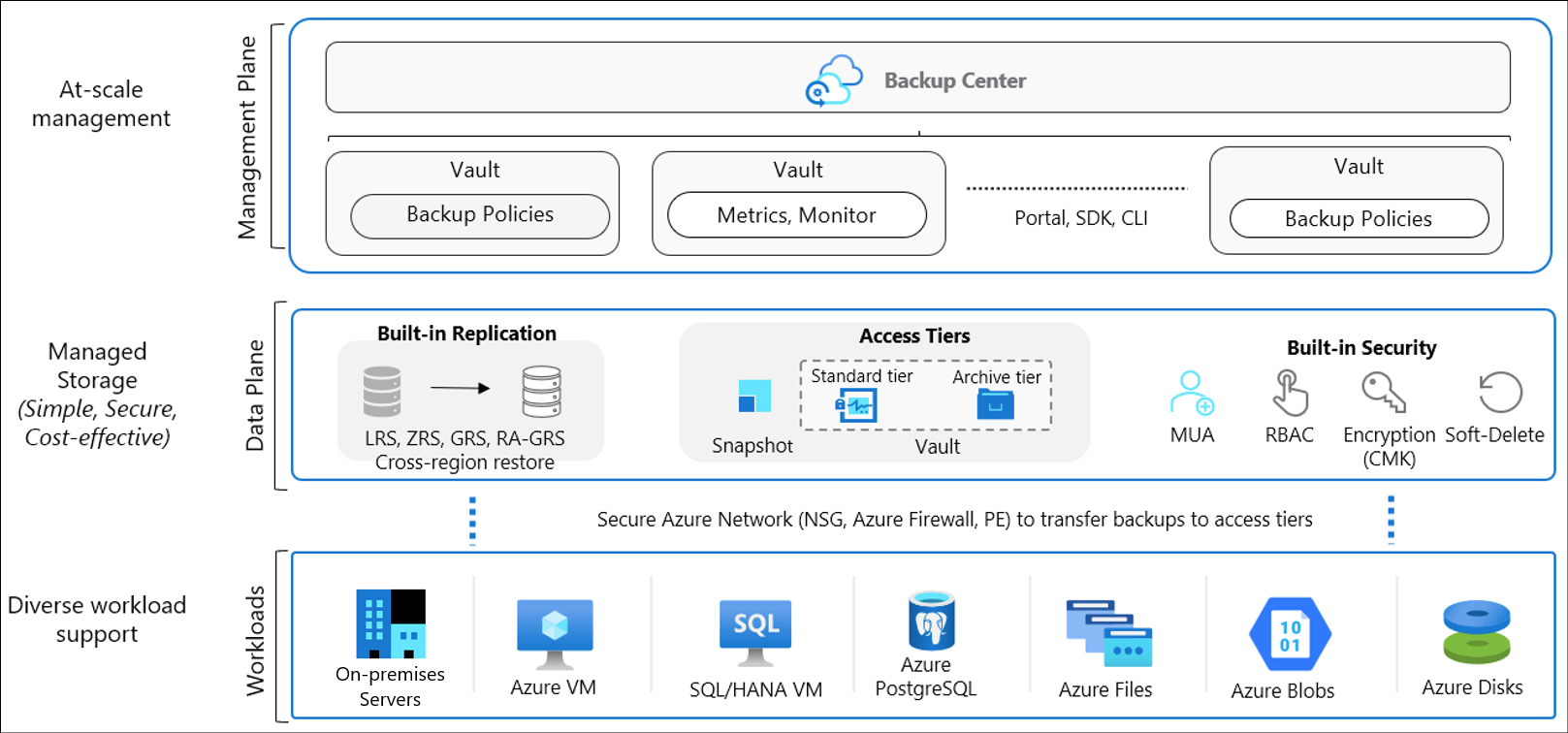Click the Backup Center cloud icon
This screenshot has width=1568, height=733.
pyautogui.click(x=834, y=80)
